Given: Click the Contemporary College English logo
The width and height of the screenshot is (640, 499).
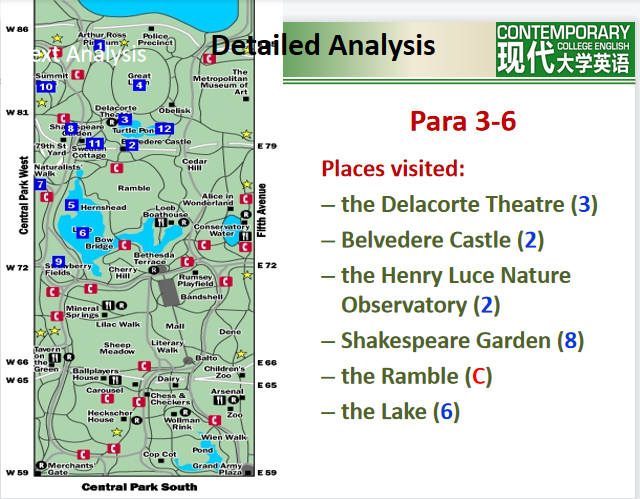Looking at the screenshot, I should click(x=564, y=48).
